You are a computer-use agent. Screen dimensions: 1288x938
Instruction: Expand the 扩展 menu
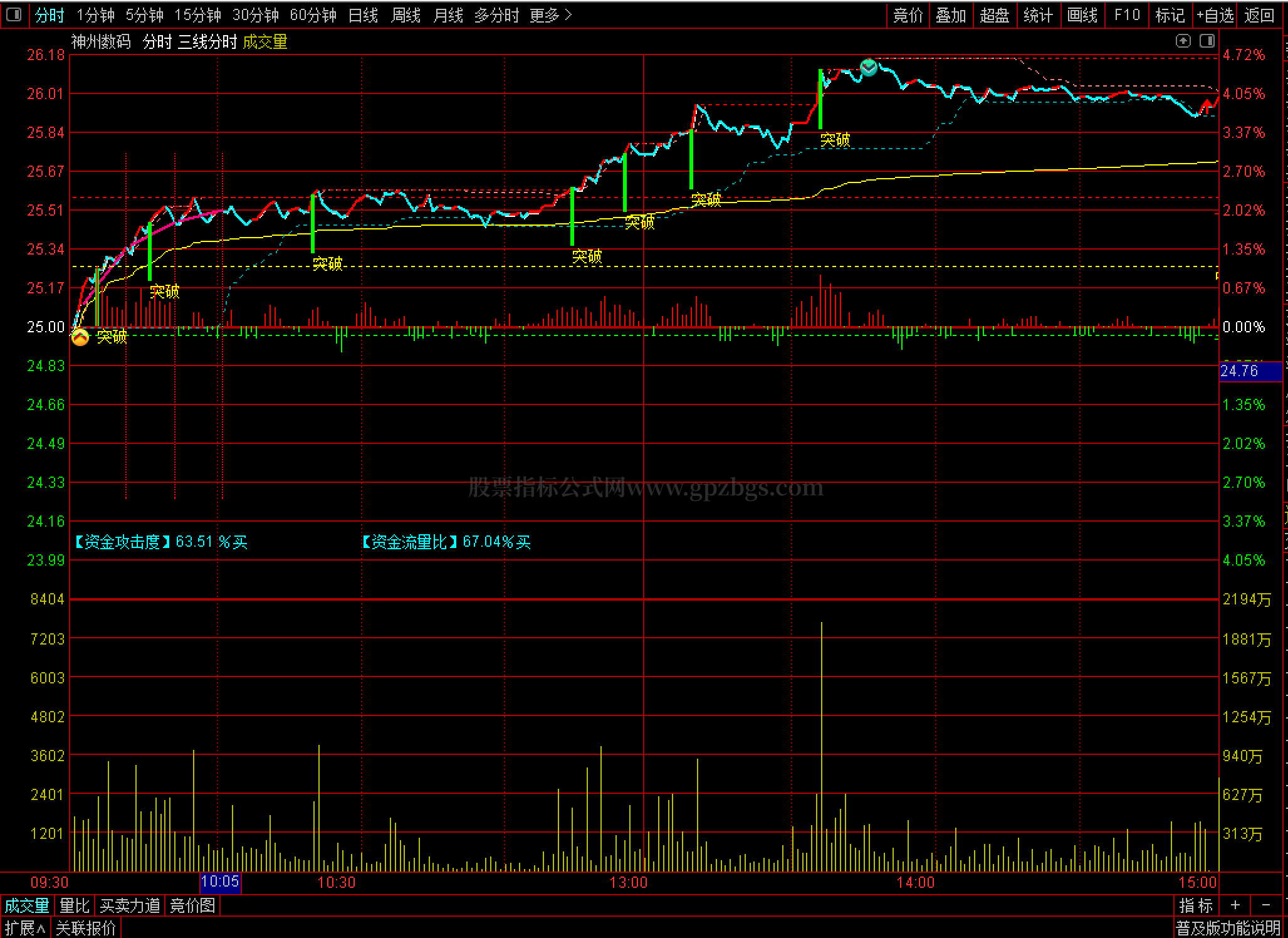pyautogui.click(x=25, y=927)
